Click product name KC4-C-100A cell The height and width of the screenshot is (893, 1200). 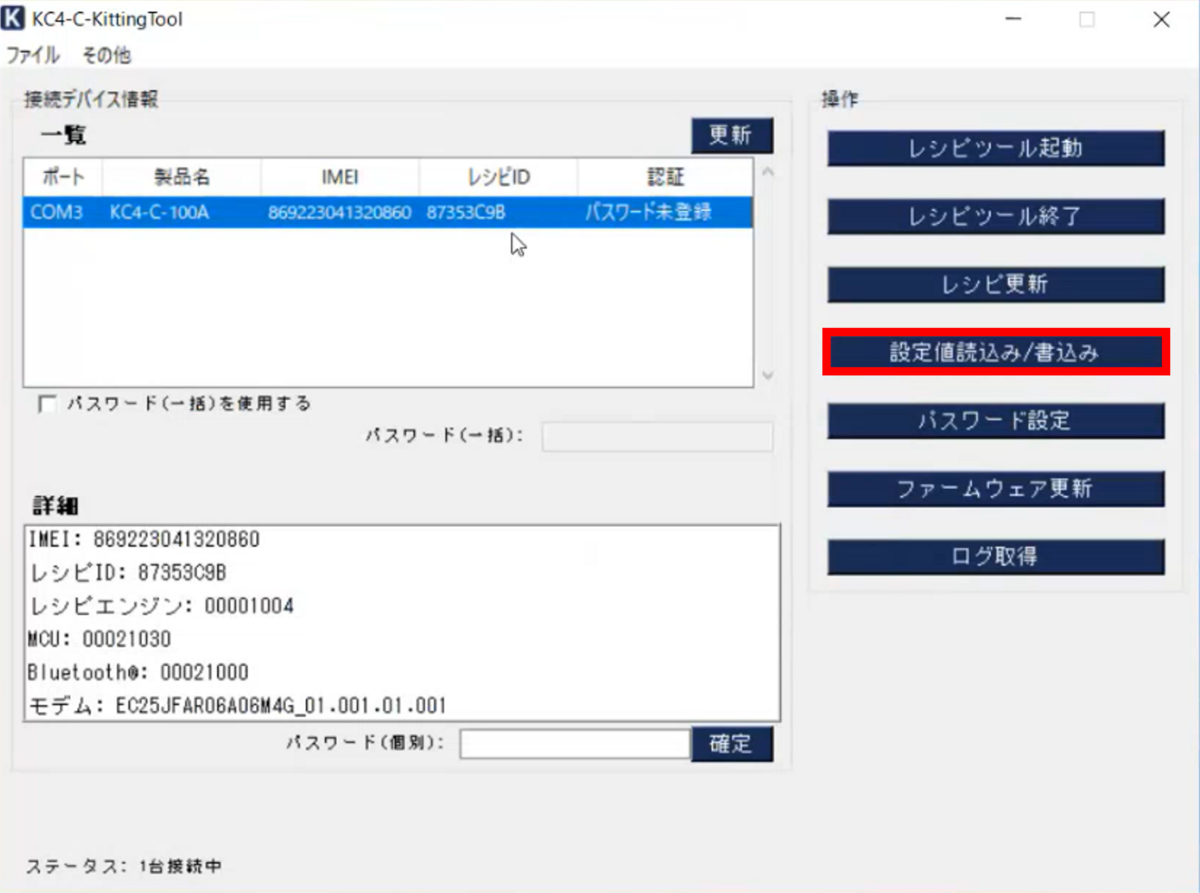point(160,212)
